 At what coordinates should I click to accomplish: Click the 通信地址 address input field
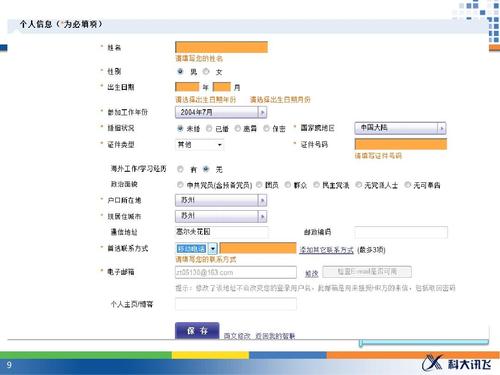[222, 232]
